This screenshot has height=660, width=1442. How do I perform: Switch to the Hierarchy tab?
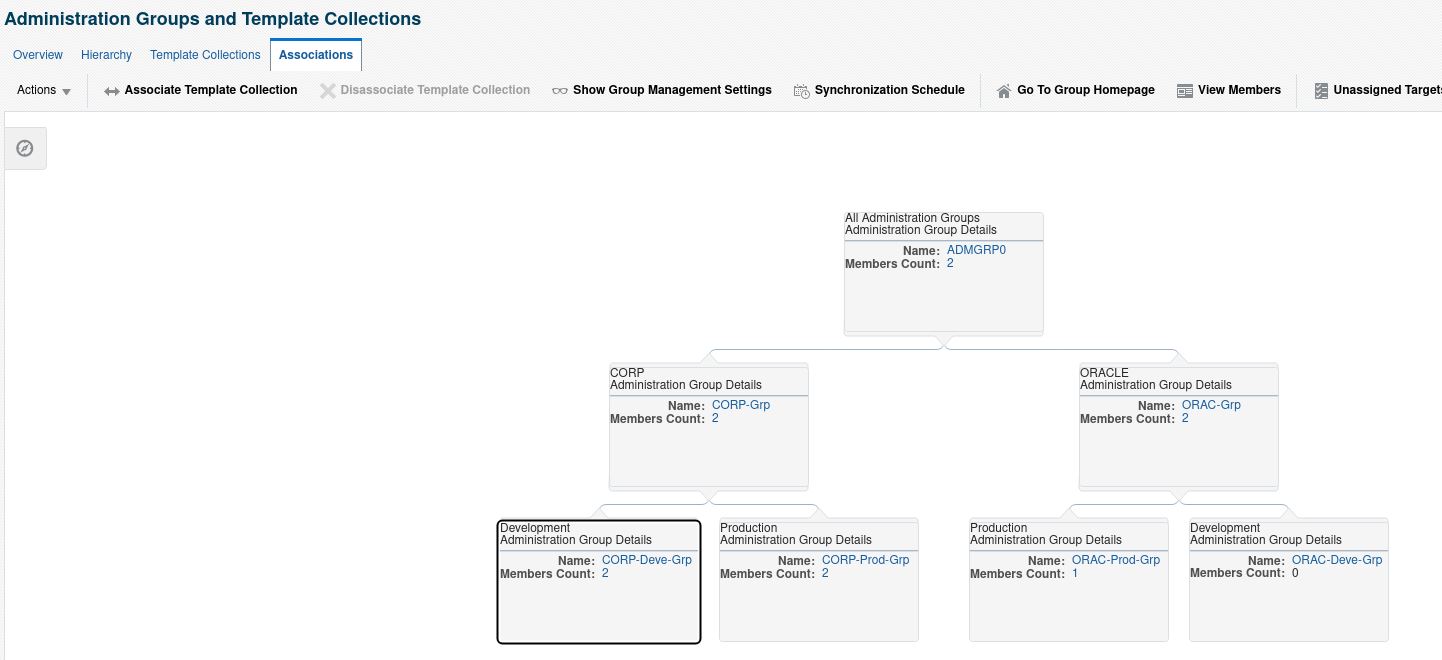(106, 55)
